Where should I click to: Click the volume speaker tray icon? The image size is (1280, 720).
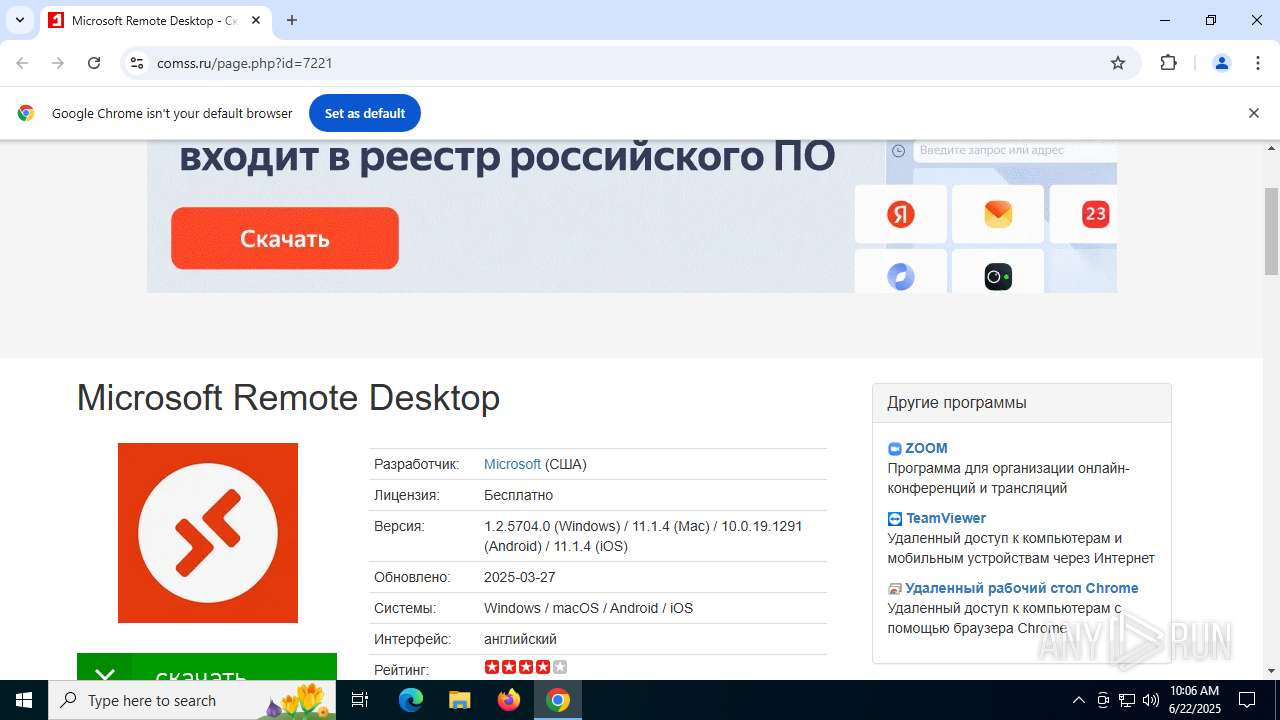point(1150,700)
